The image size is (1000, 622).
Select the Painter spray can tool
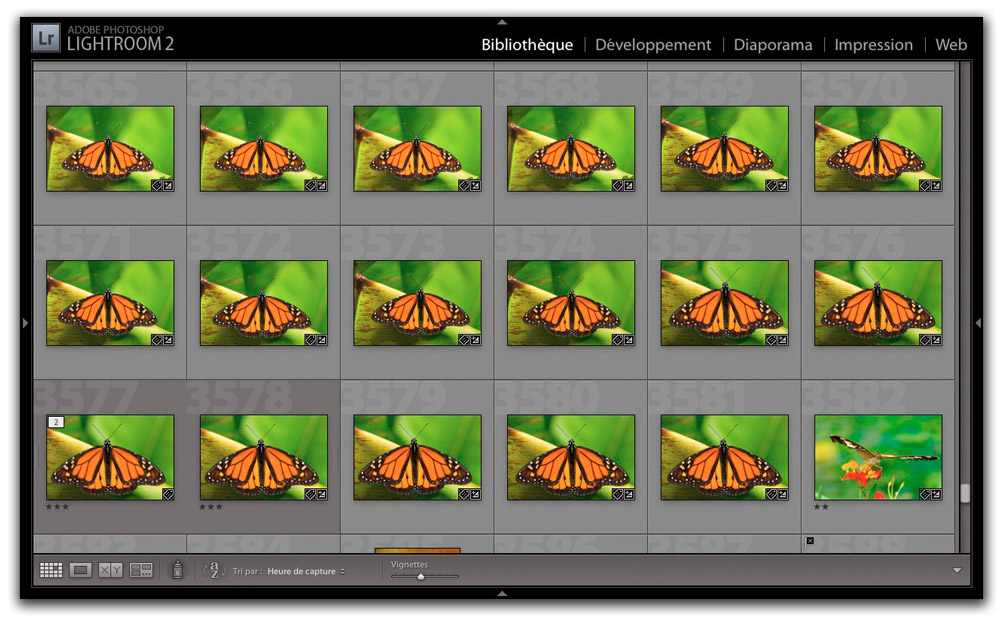pos(178,569)
